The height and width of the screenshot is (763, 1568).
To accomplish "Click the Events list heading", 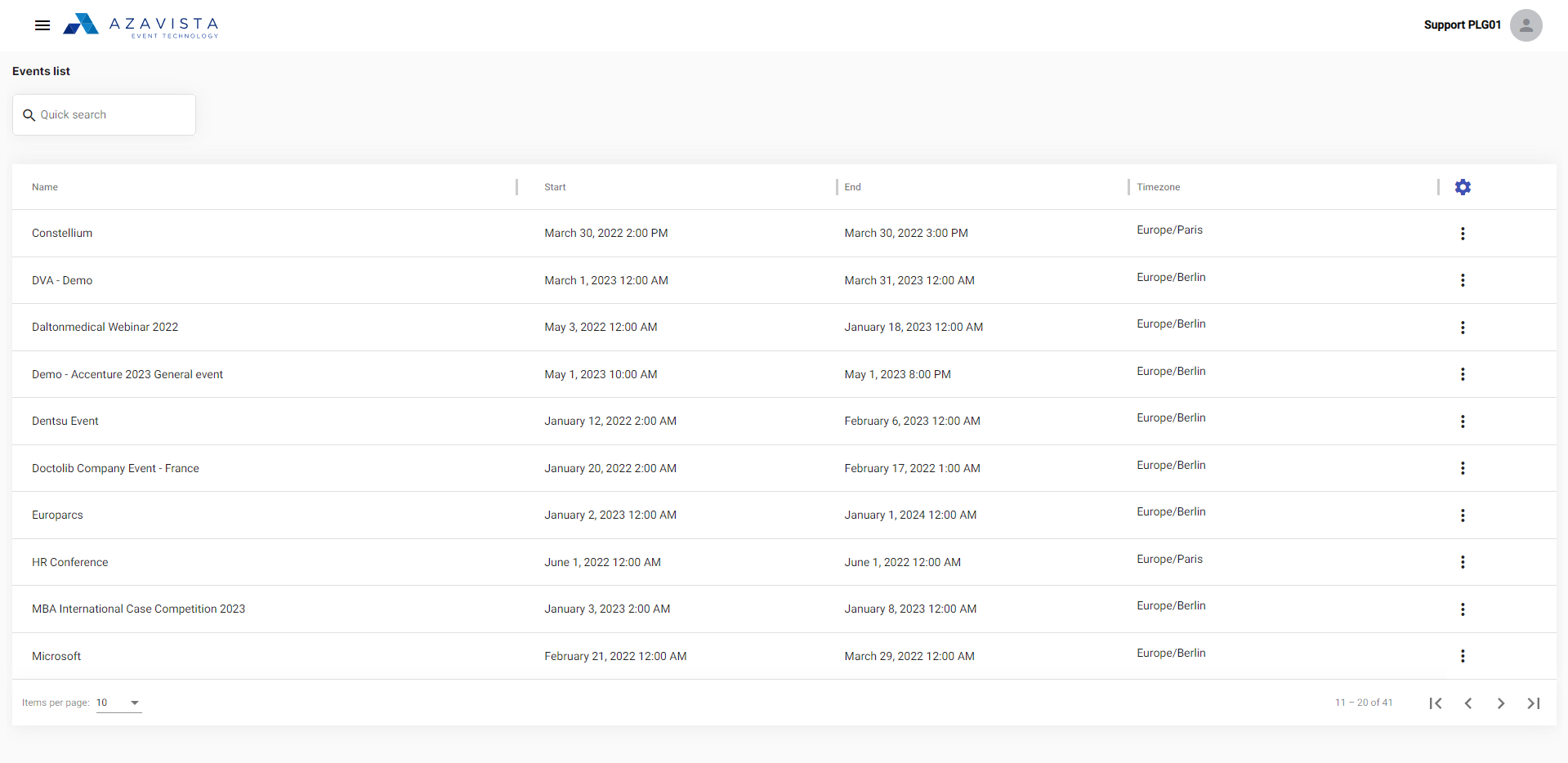I will tap(41, 71).
